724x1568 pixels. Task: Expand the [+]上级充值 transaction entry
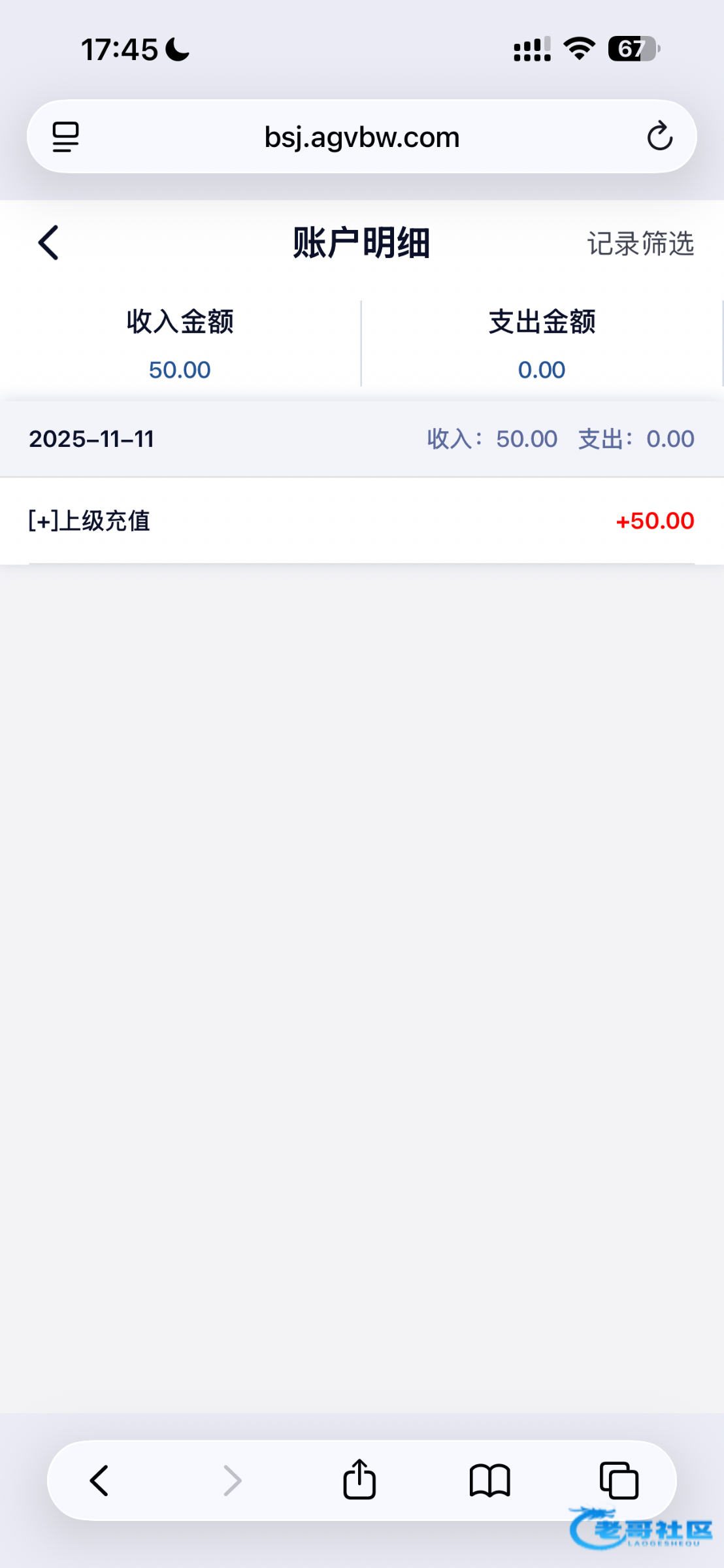pos(90,521)
